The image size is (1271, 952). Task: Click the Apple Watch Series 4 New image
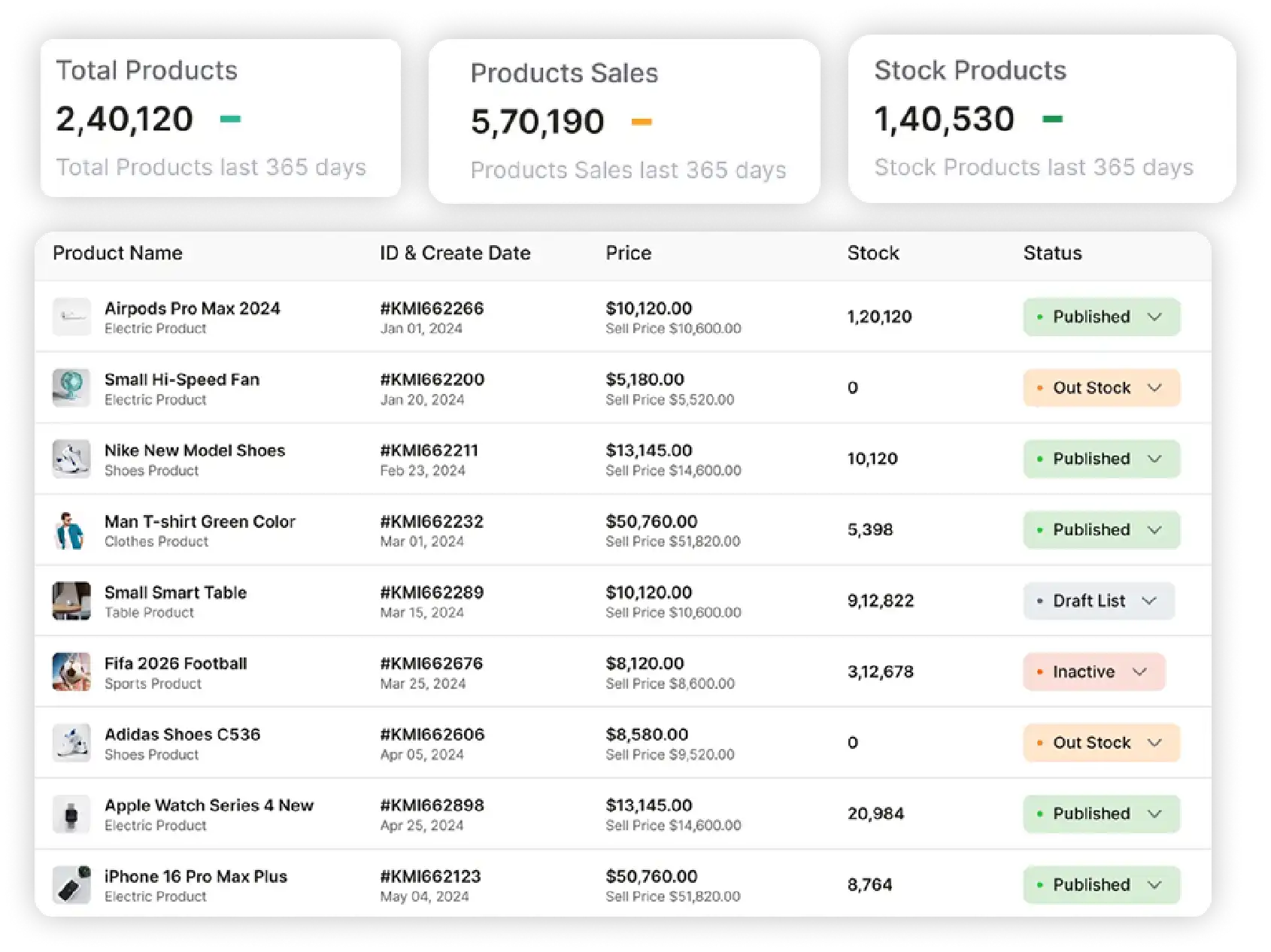[71, 814]
